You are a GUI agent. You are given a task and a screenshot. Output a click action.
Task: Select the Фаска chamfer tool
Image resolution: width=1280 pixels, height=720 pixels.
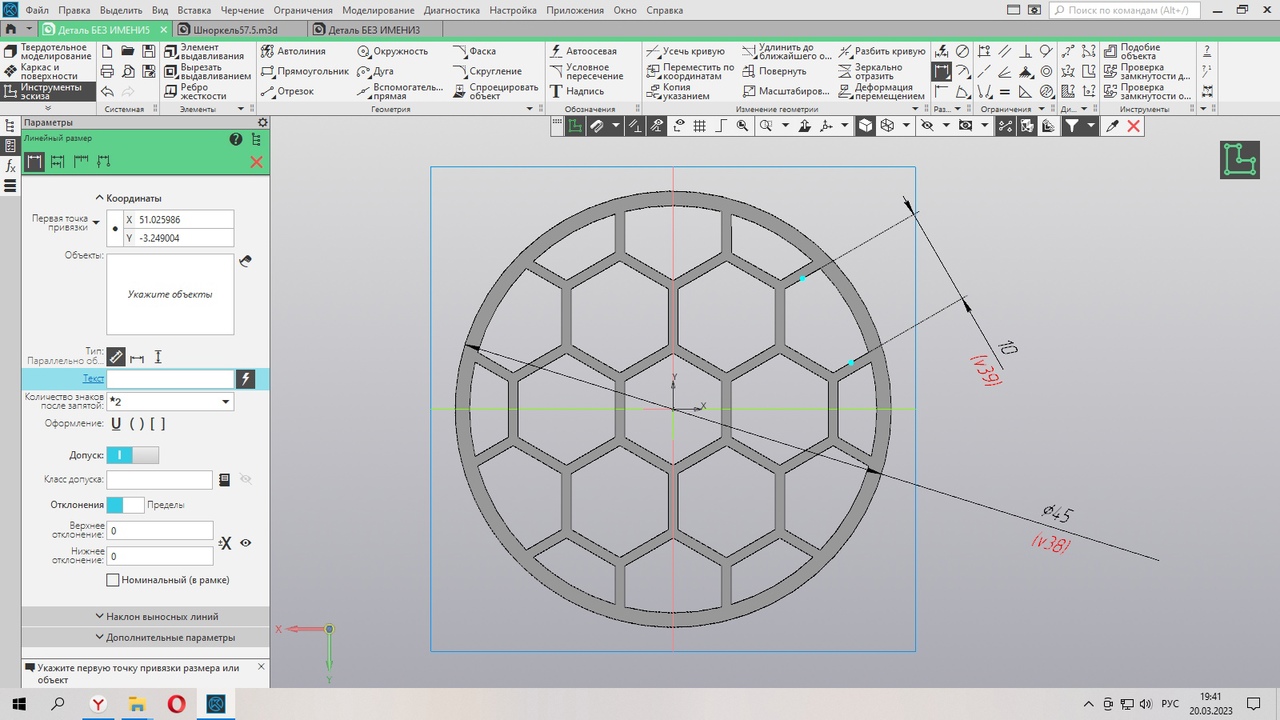[x=474, y=51]
